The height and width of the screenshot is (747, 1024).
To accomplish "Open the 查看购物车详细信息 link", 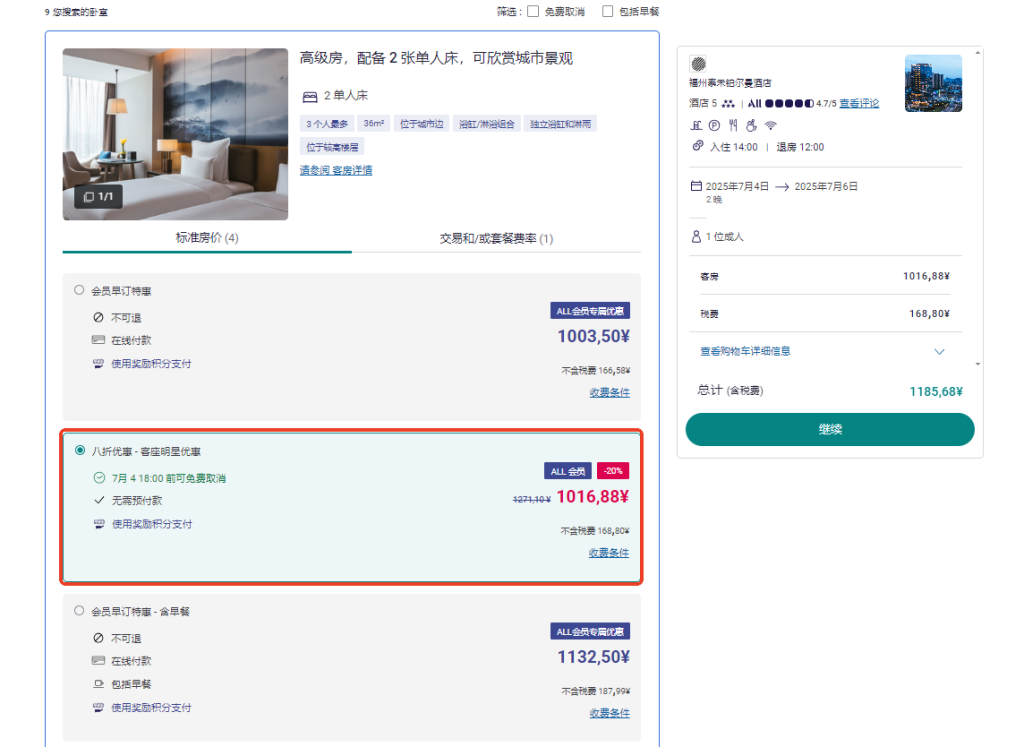I will tap(745, 351).
